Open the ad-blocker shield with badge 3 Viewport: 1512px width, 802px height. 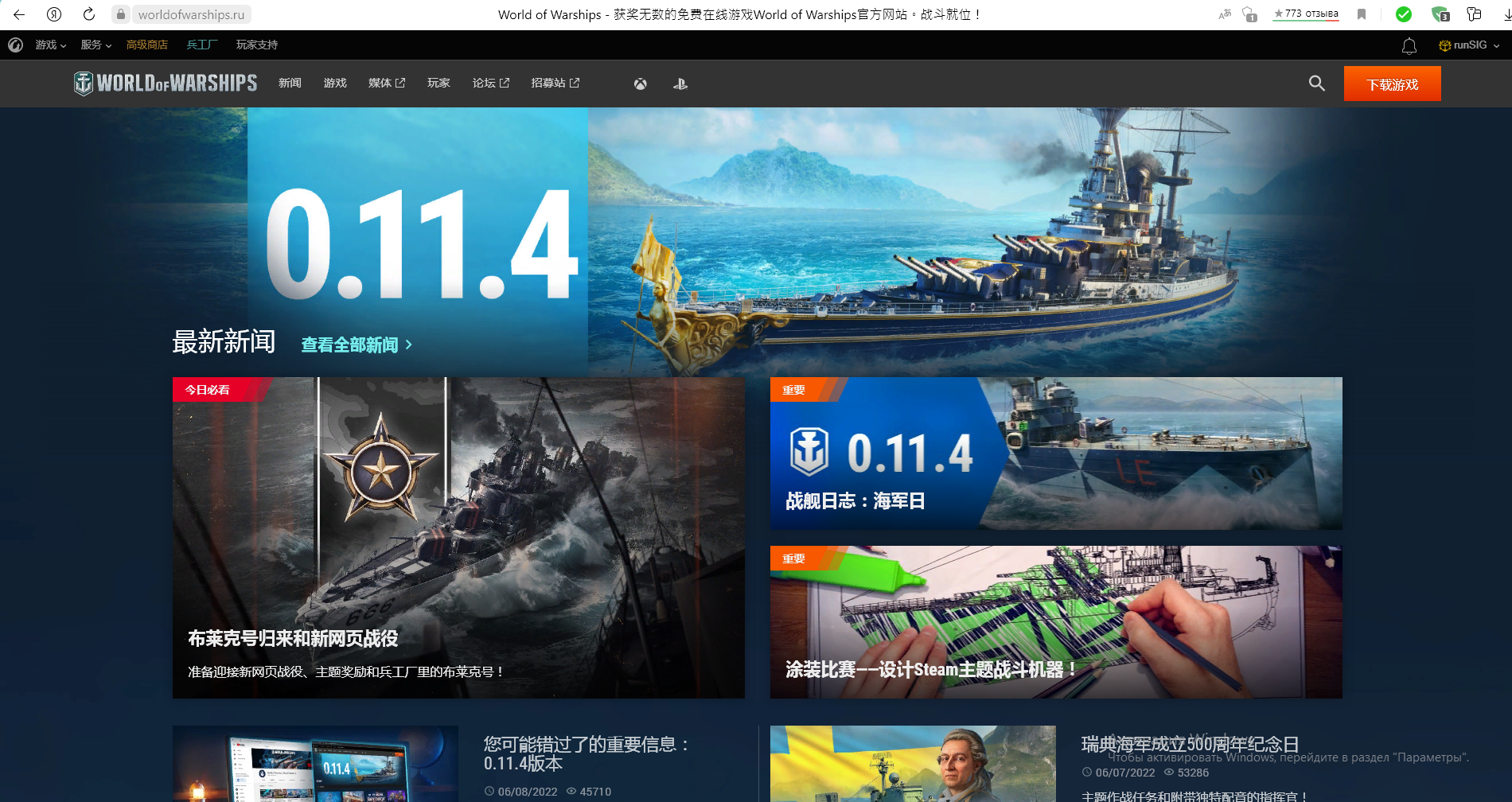point(1440,14)
